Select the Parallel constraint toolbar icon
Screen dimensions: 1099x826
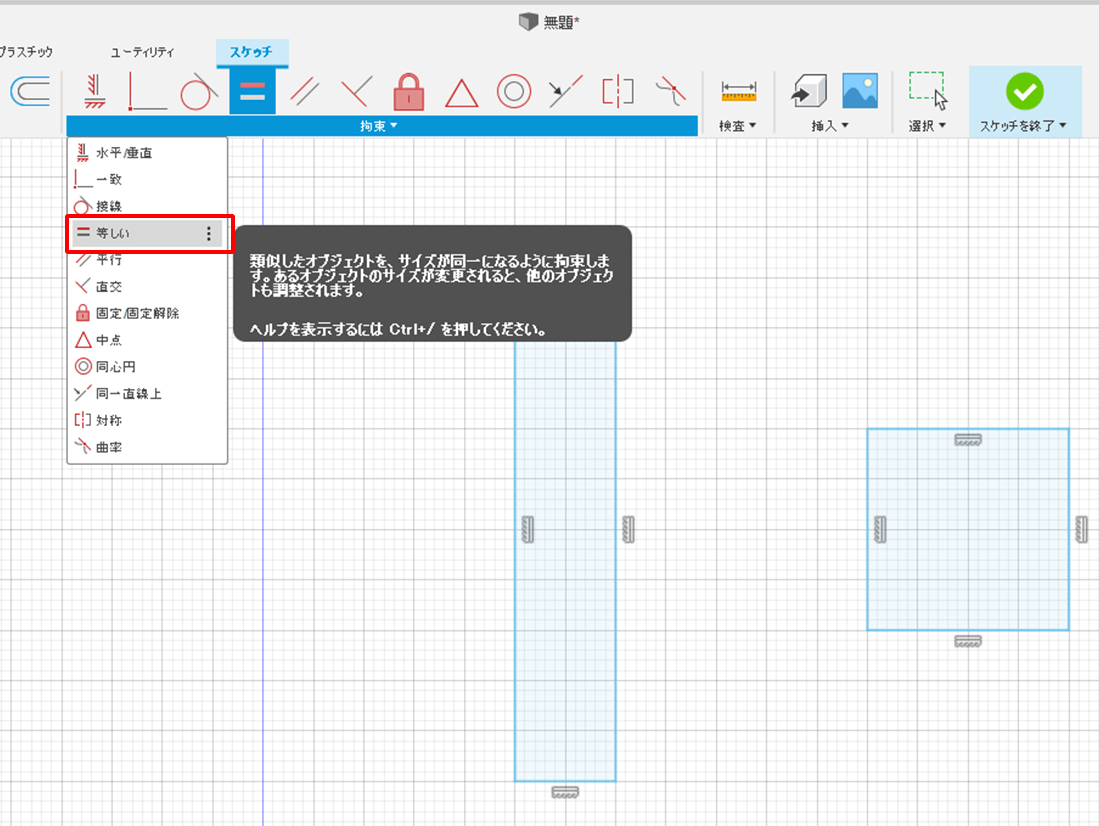point(304,92)
